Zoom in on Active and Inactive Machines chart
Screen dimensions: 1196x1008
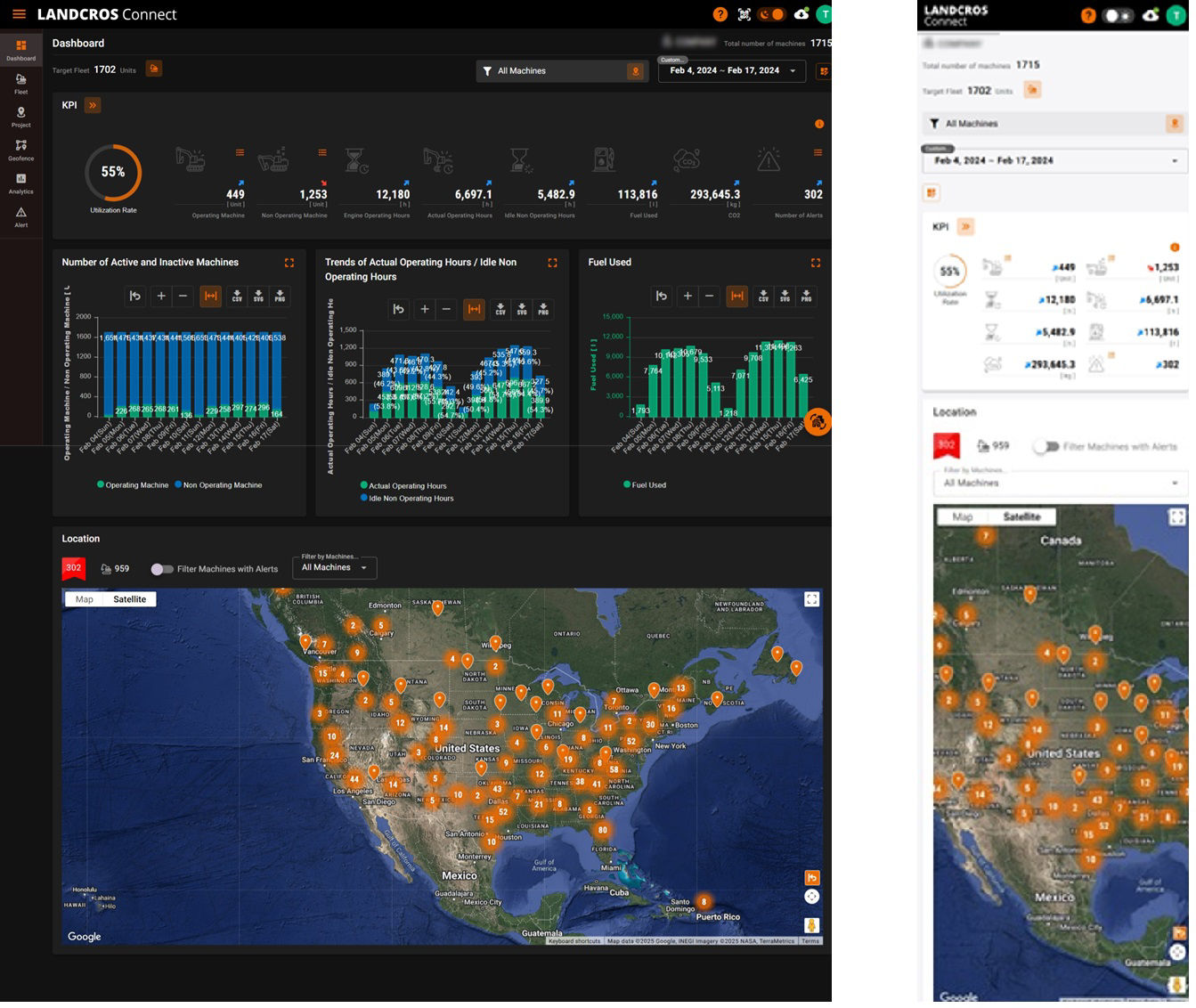click(161, 297)
